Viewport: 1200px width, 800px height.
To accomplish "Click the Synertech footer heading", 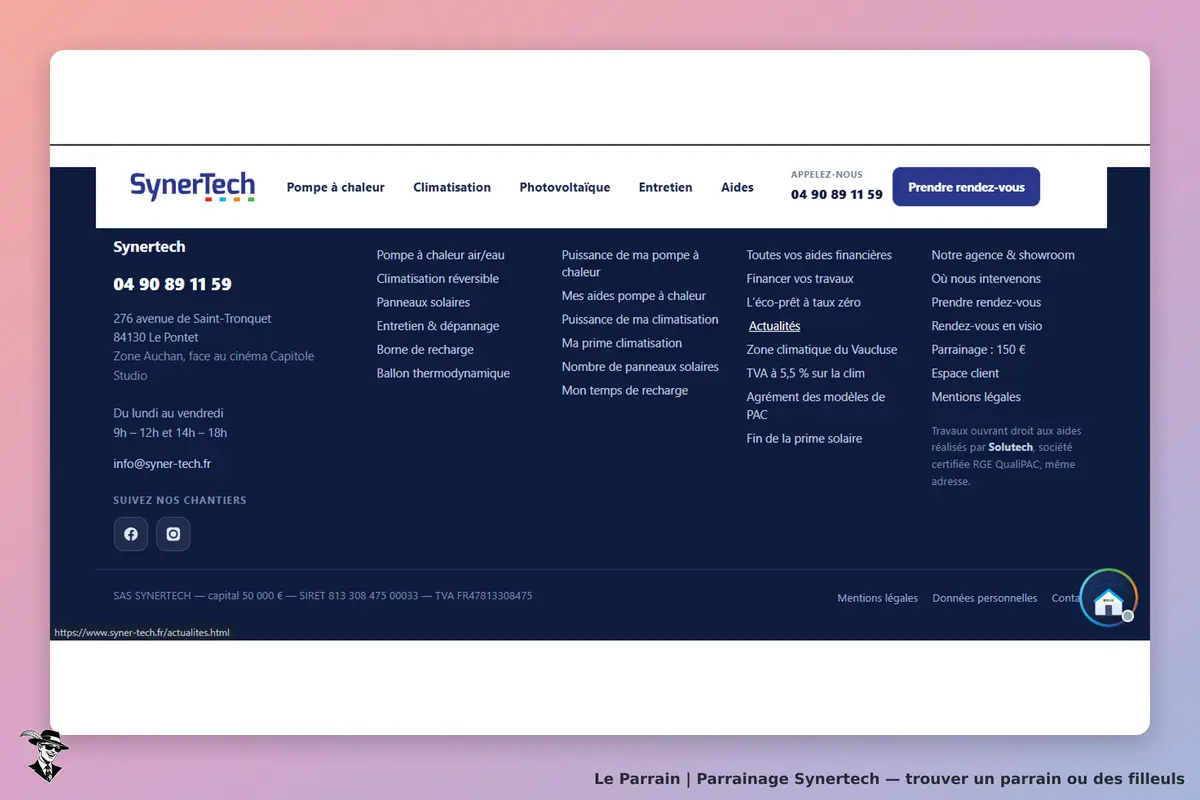I will [149, 247].
